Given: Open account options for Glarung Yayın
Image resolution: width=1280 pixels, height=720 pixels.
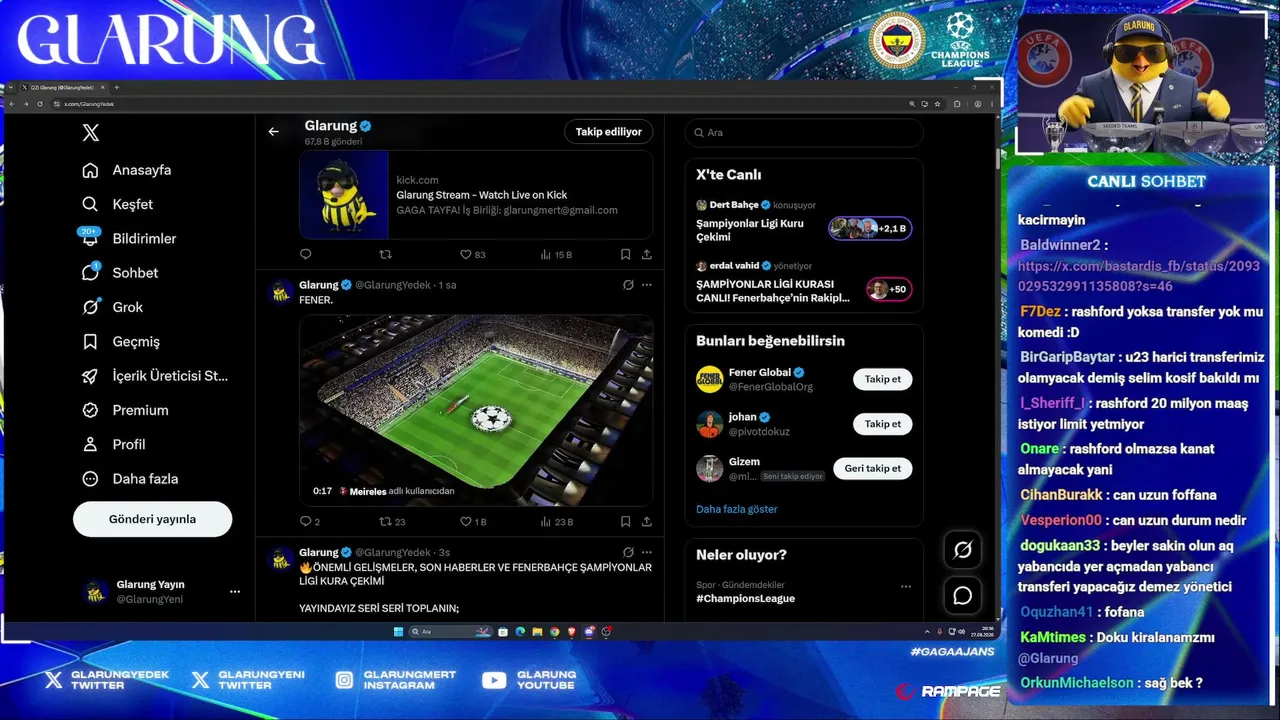Looking at the screenshot, I should (x=235, y=591).
